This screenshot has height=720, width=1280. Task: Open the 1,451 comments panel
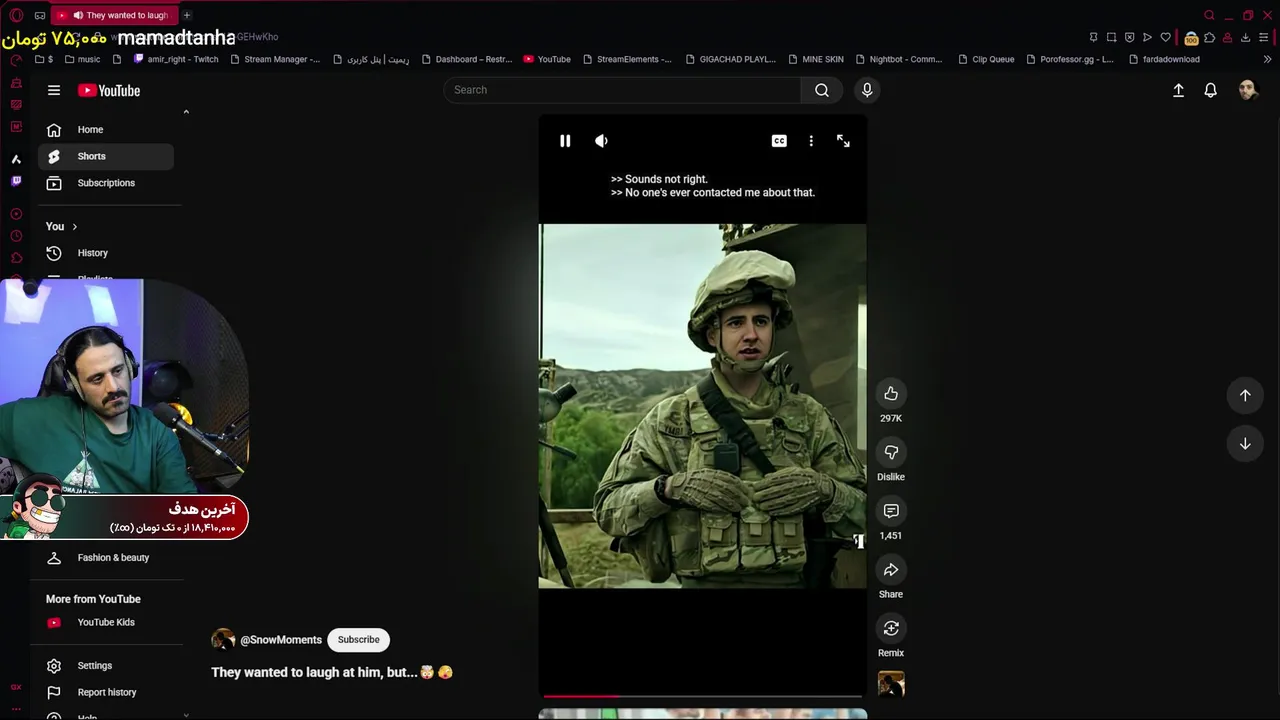click(x=891, y=511)
